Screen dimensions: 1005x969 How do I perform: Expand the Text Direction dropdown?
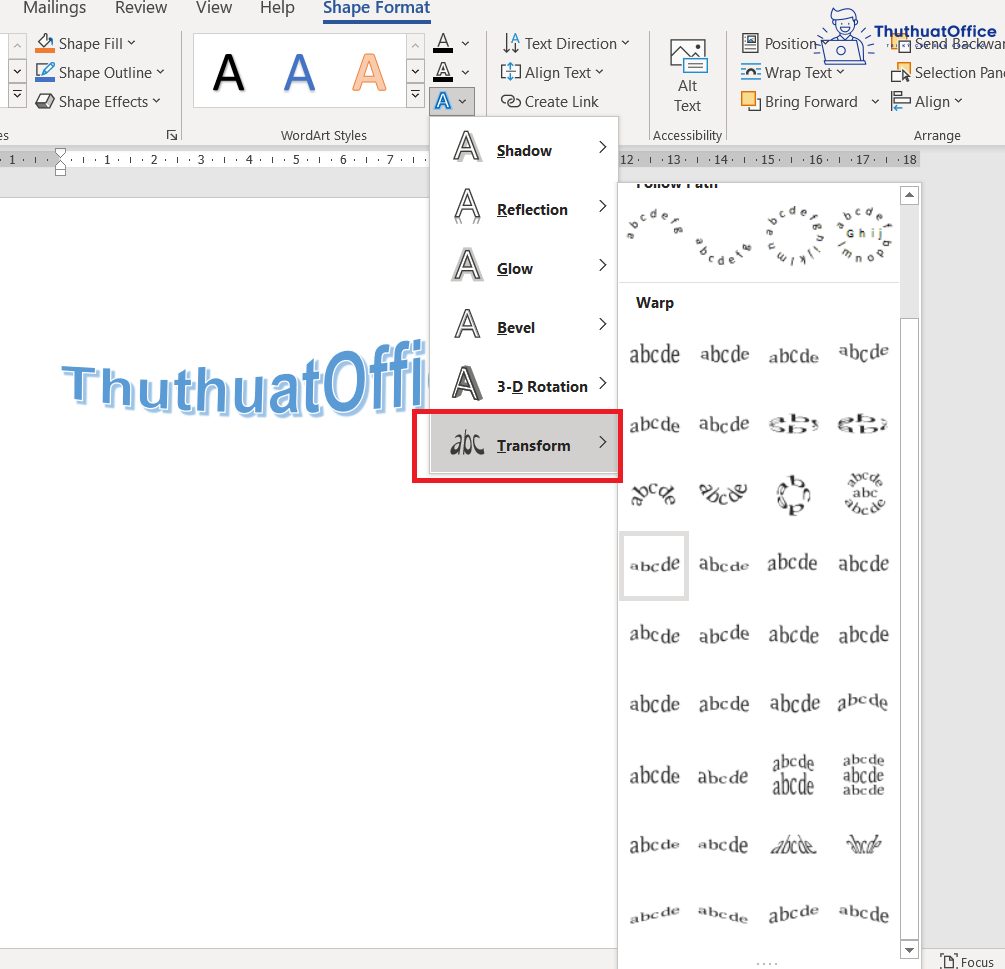pos(625,43)
